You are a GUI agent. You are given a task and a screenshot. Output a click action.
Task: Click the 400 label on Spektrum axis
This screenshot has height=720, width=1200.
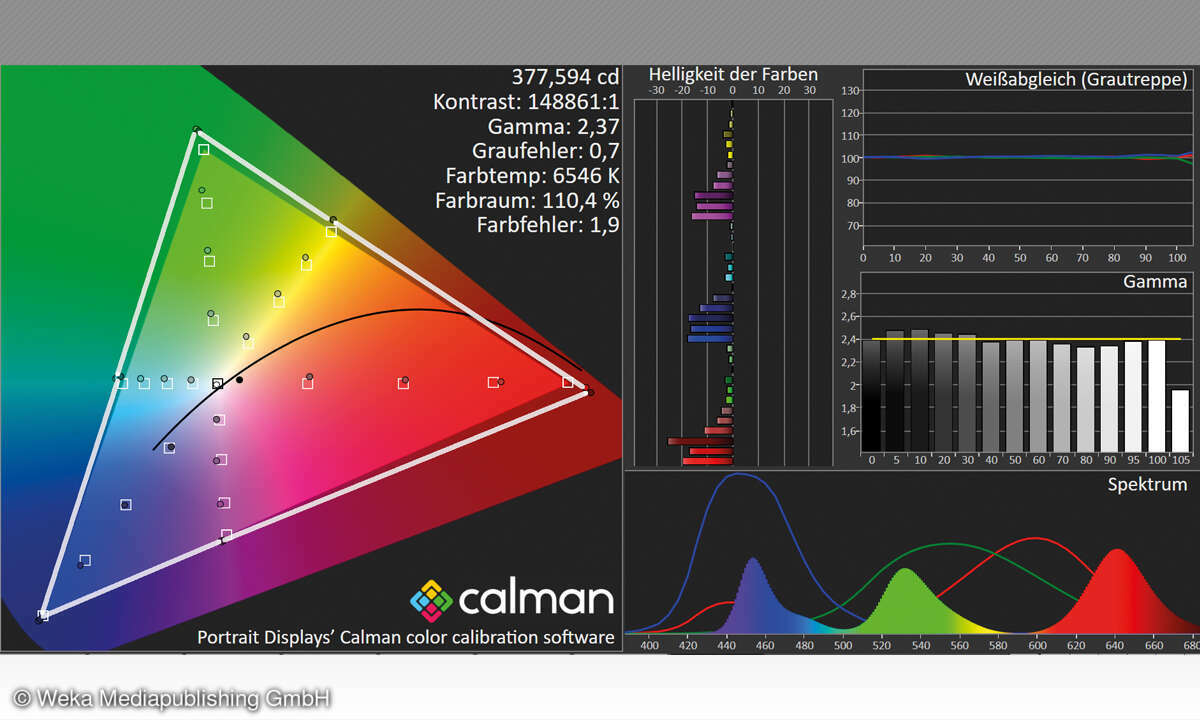(x=650, y=646)
